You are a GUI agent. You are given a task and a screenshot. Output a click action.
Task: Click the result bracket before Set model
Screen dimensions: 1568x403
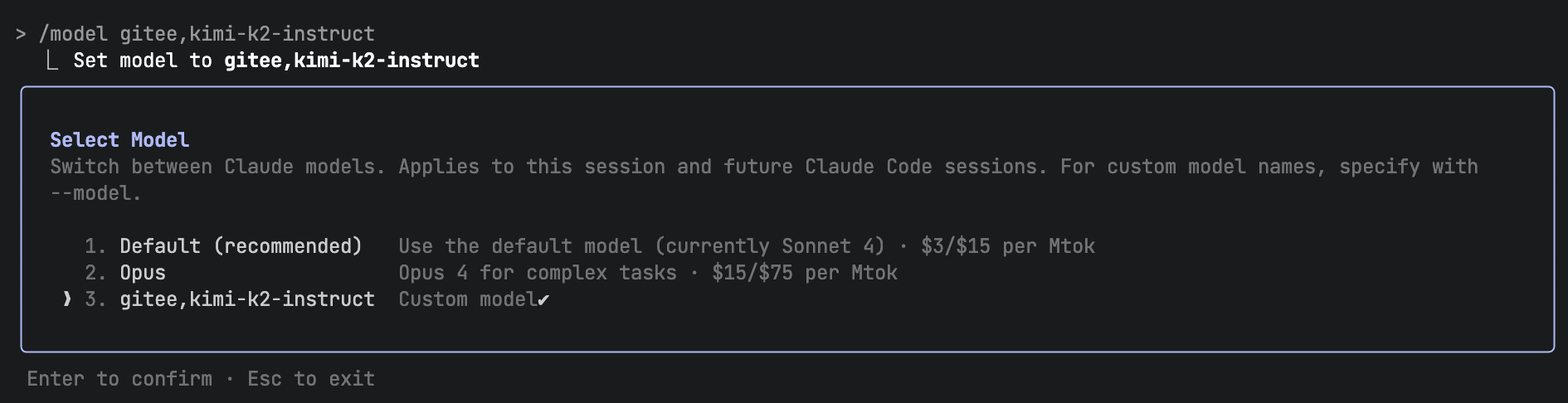pyautogui.click(x=51, y=61)
